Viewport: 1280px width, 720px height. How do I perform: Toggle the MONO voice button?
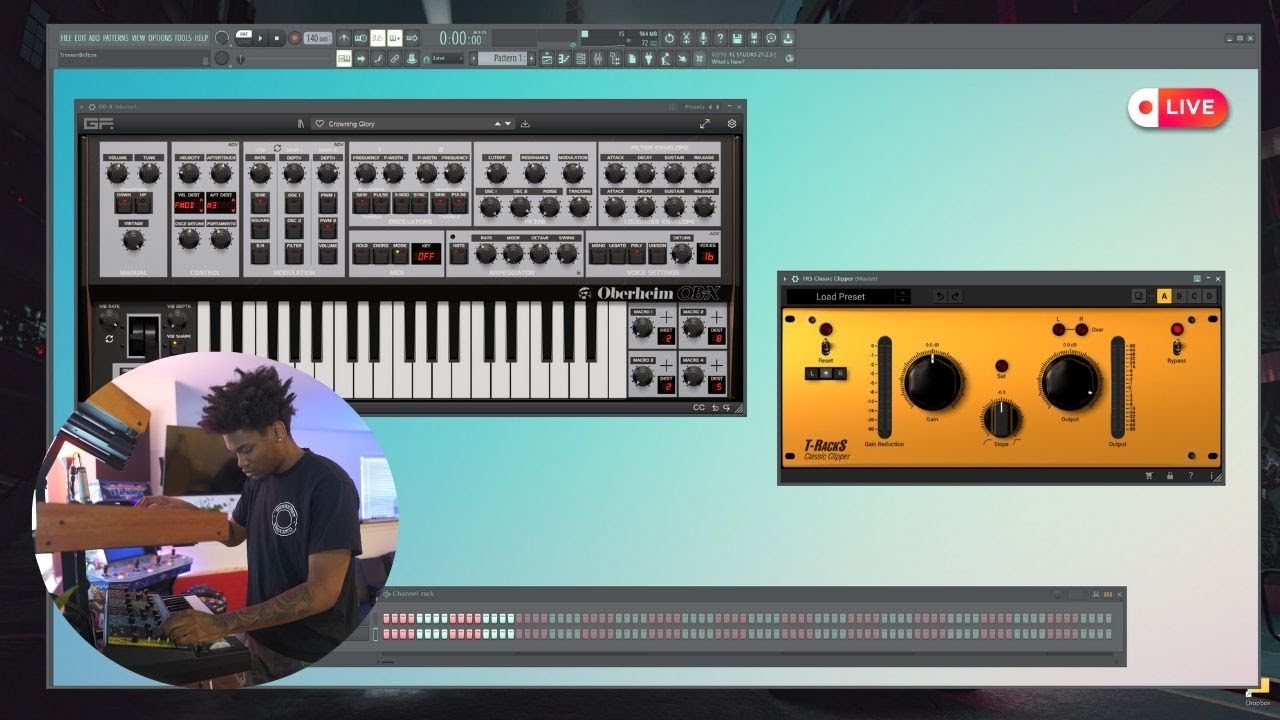pos(598,254)
